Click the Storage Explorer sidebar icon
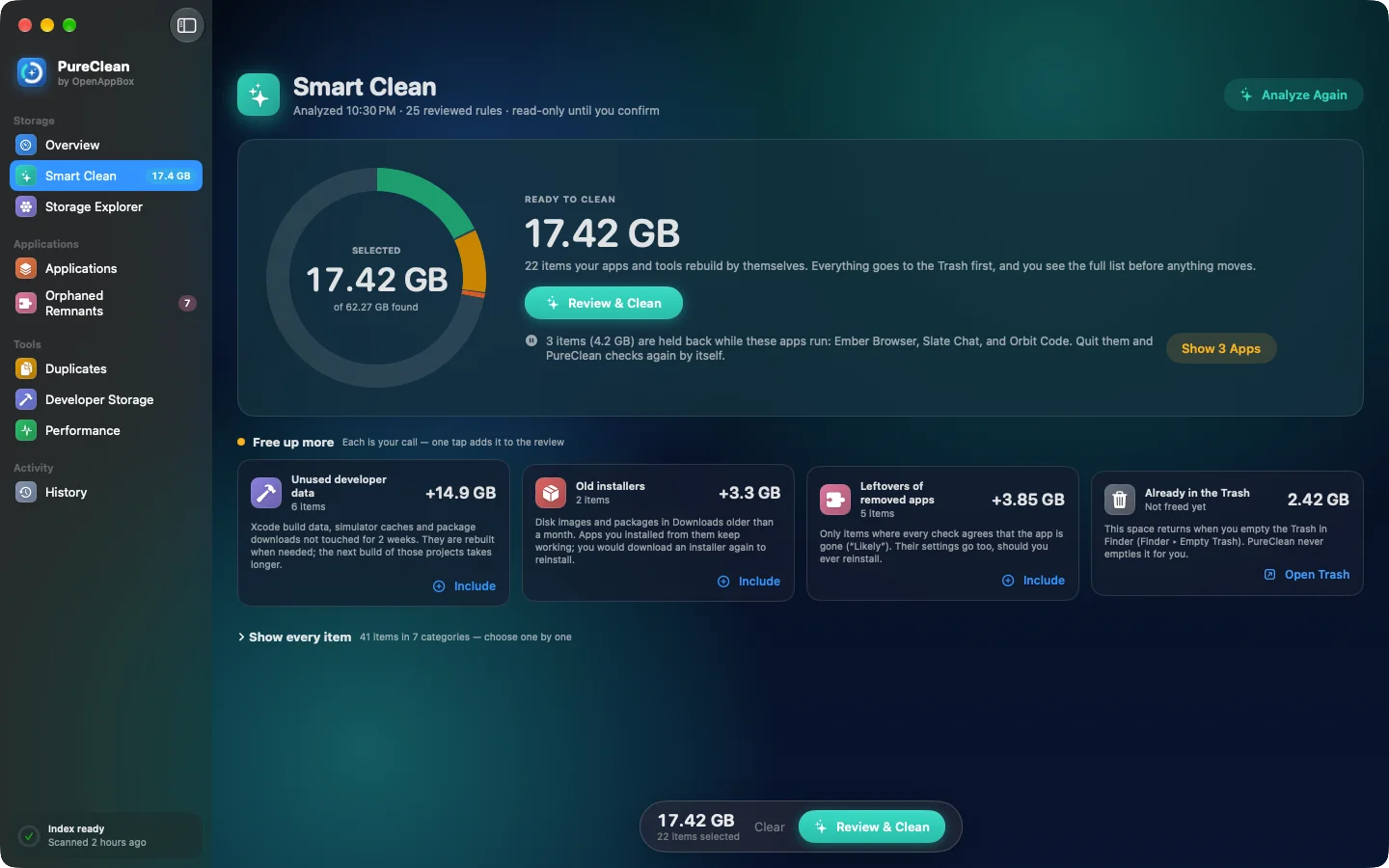Screen dimensions: 1389x868 [26, 206]
